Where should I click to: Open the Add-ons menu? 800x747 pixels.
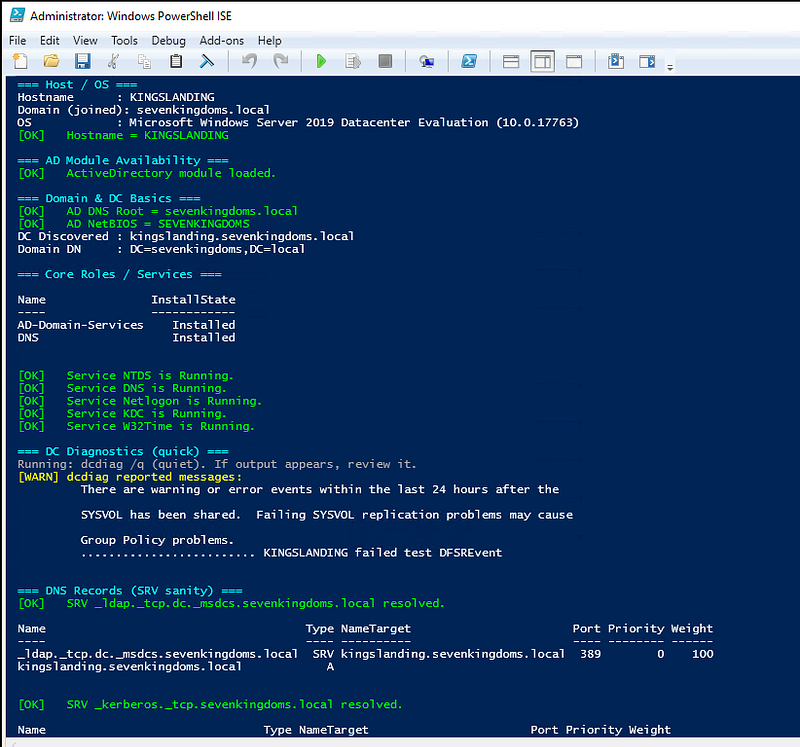point(221,40)
